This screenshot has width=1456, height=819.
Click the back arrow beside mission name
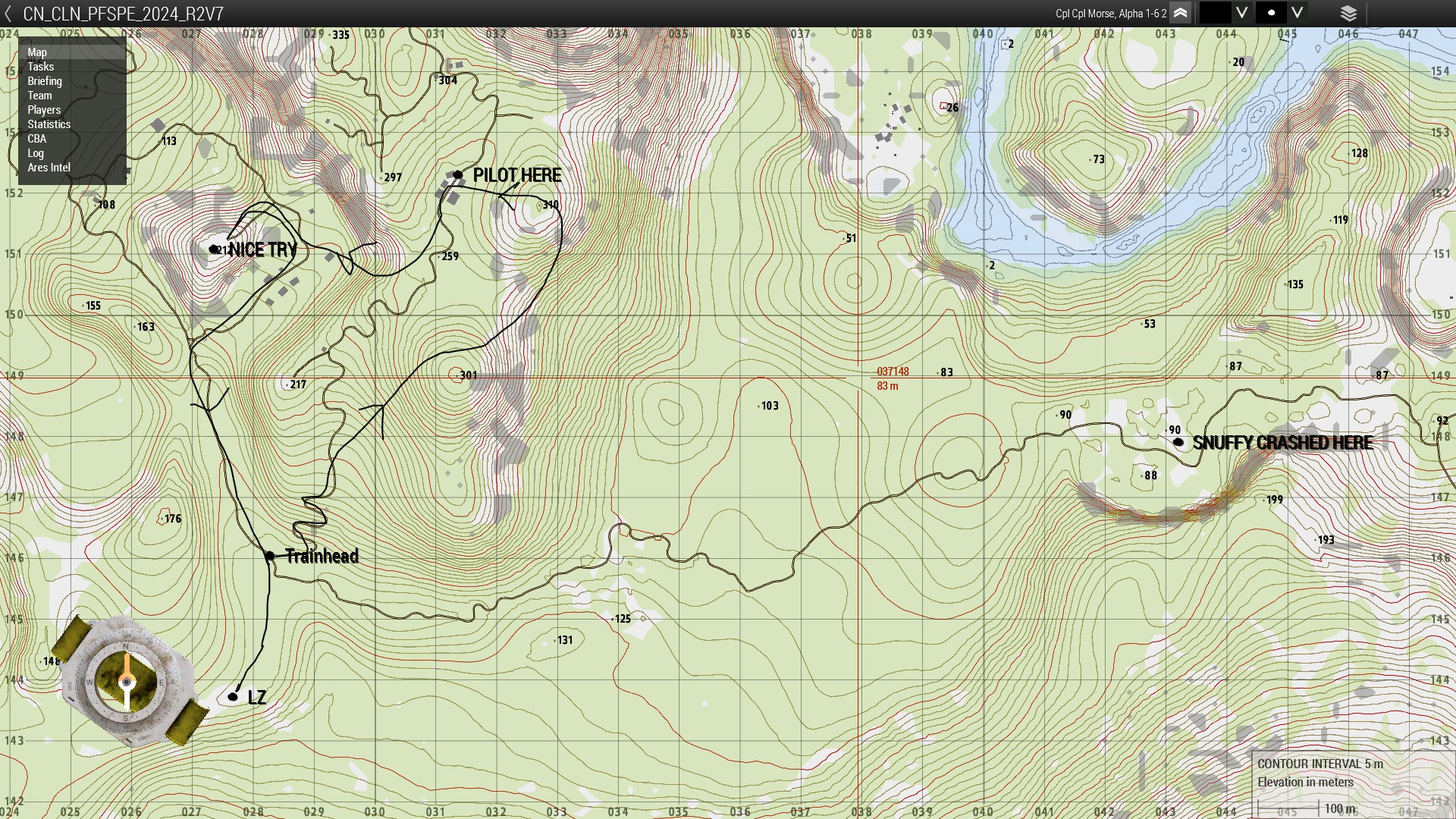click(x=8, y=14)
